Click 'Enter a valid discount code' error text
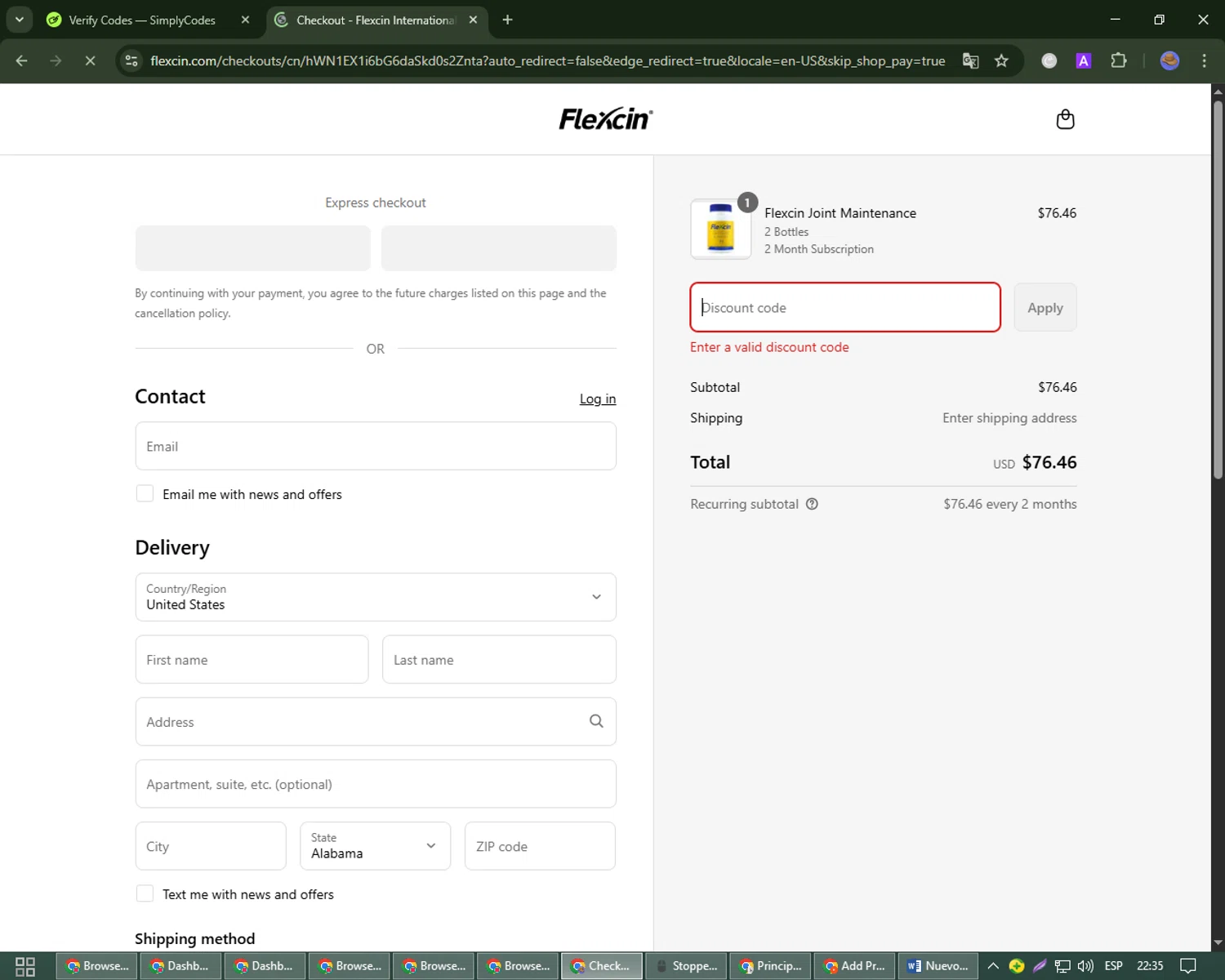The image size is (1225, 980). [x=769, y=347]
